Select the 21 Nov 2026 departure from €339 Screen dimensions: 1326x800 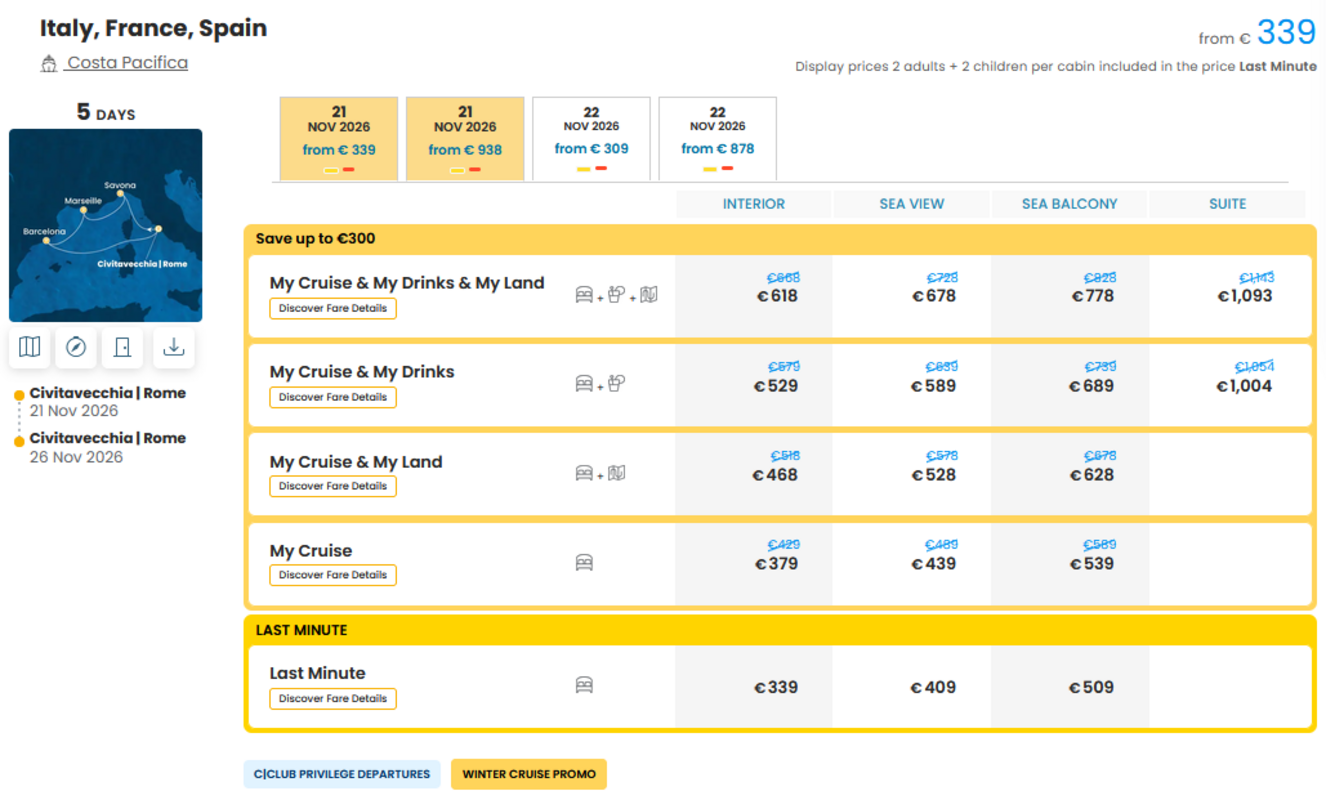point(339,139)
